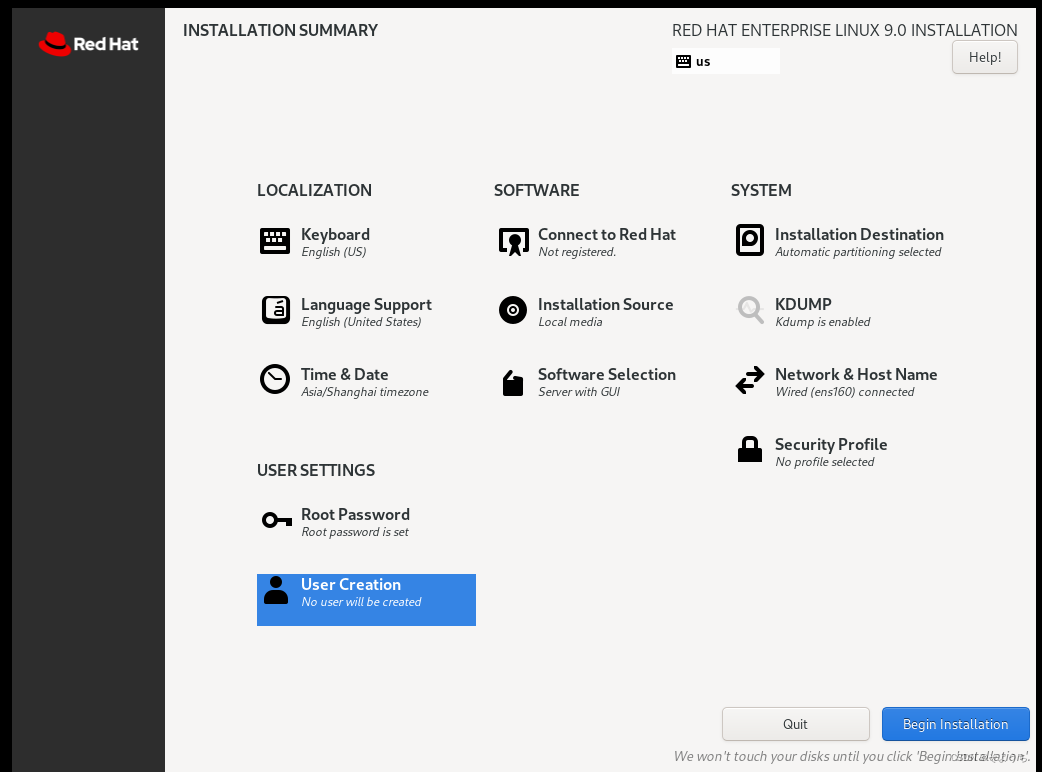Image resolution: width=1042 pixels, height=772 pixels.
Task: Click the USER SETTINGS section heading
Action: click(316, 470)
